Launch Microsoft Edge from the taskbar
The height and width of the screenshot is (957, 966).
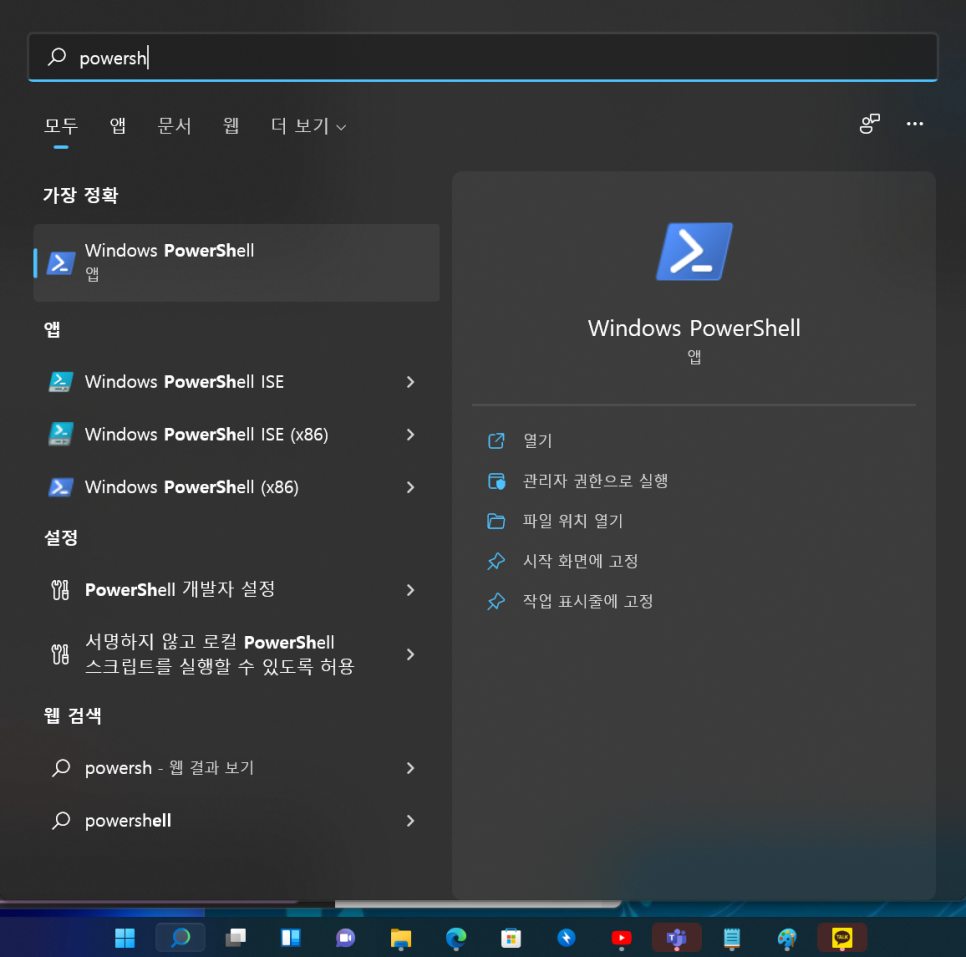[456, 938]
